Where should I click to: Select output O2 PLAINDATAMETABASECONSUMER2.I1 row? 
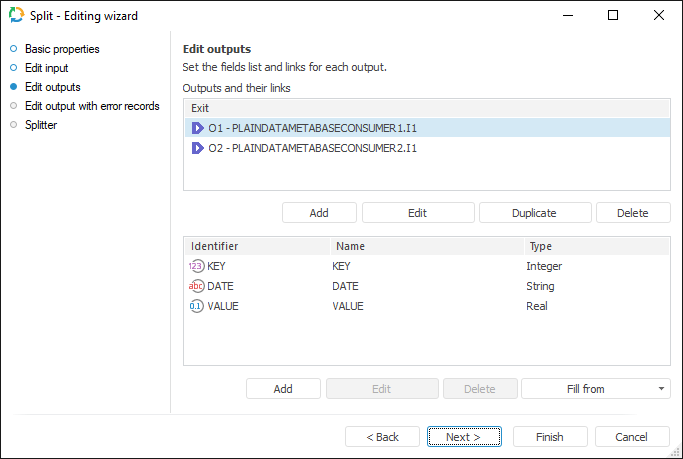312,148
